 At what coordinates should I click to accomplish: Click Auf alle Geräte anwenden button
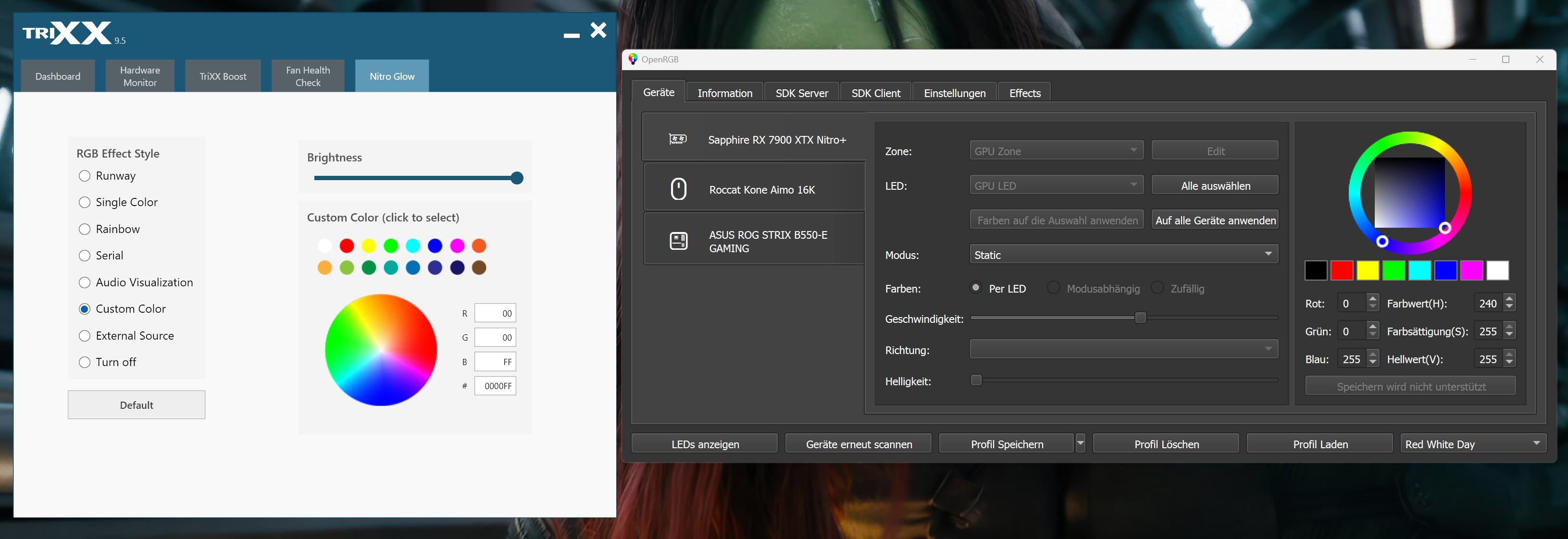tap(1215, 220)
